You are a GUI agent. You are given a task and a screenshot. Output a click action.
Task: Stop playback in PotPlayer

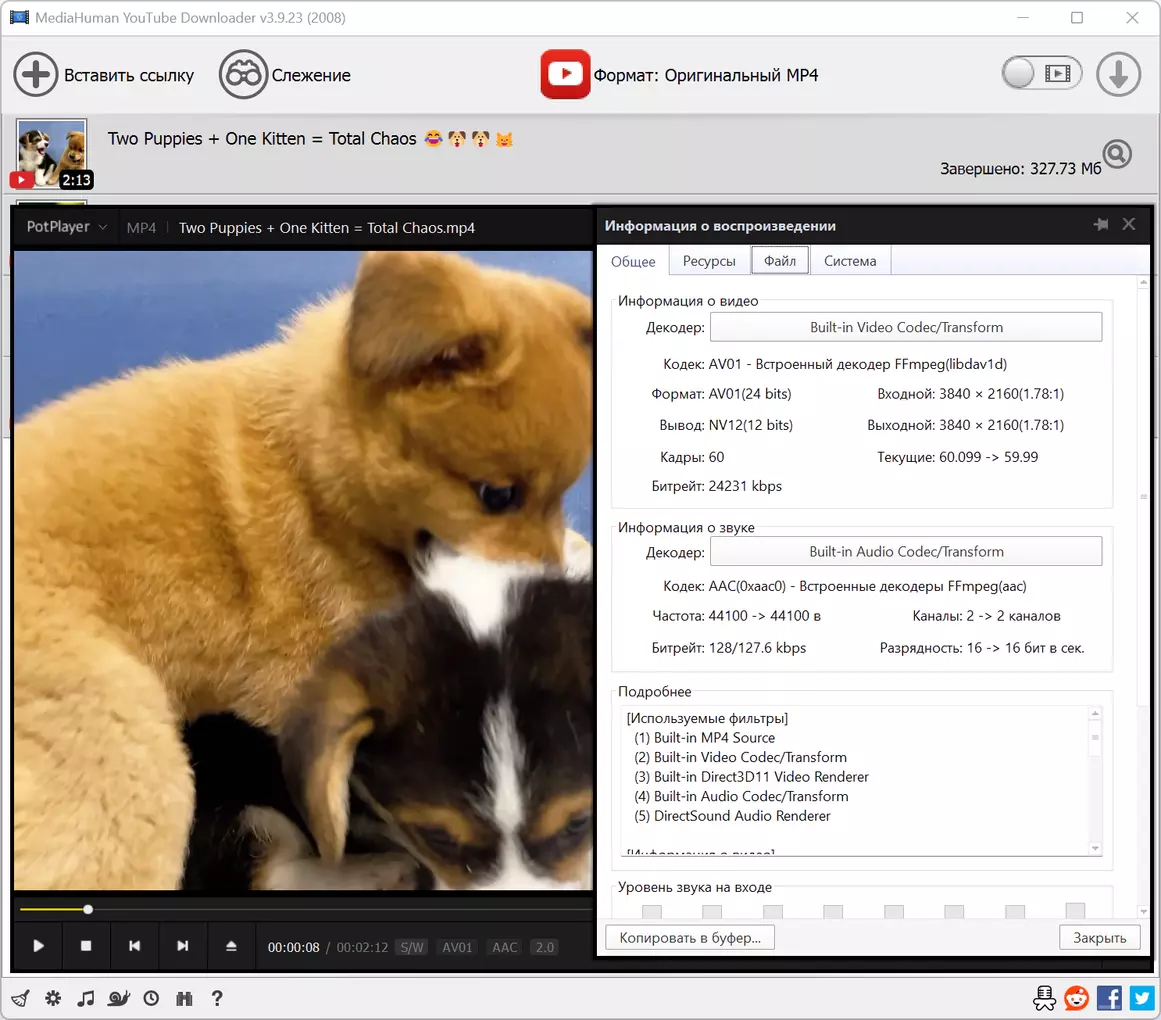pyautogui.click(x=86, y=946)
